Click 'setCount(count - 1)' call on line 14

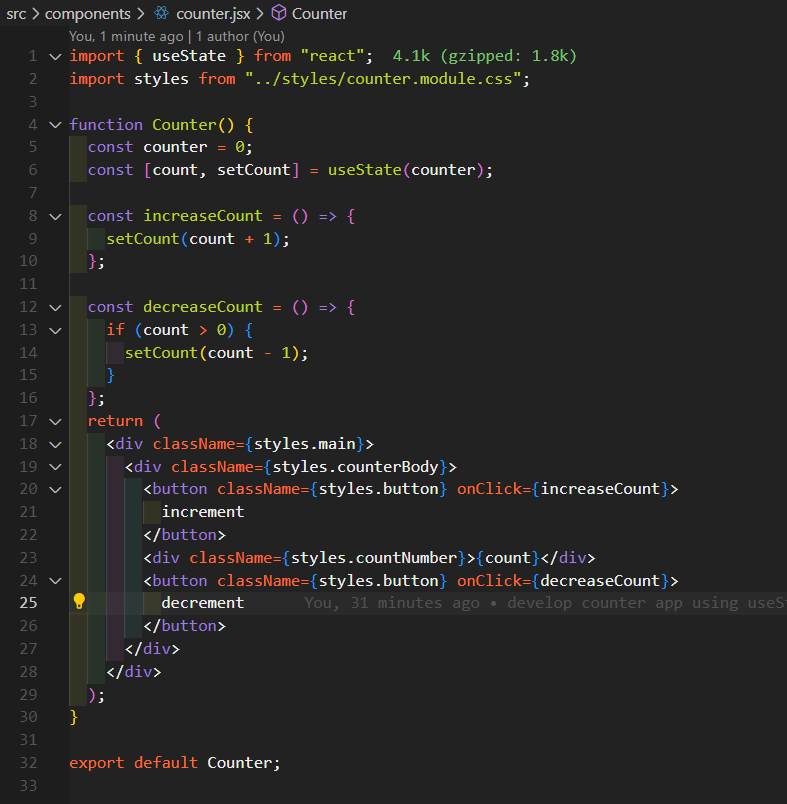(x=212, y=353)
